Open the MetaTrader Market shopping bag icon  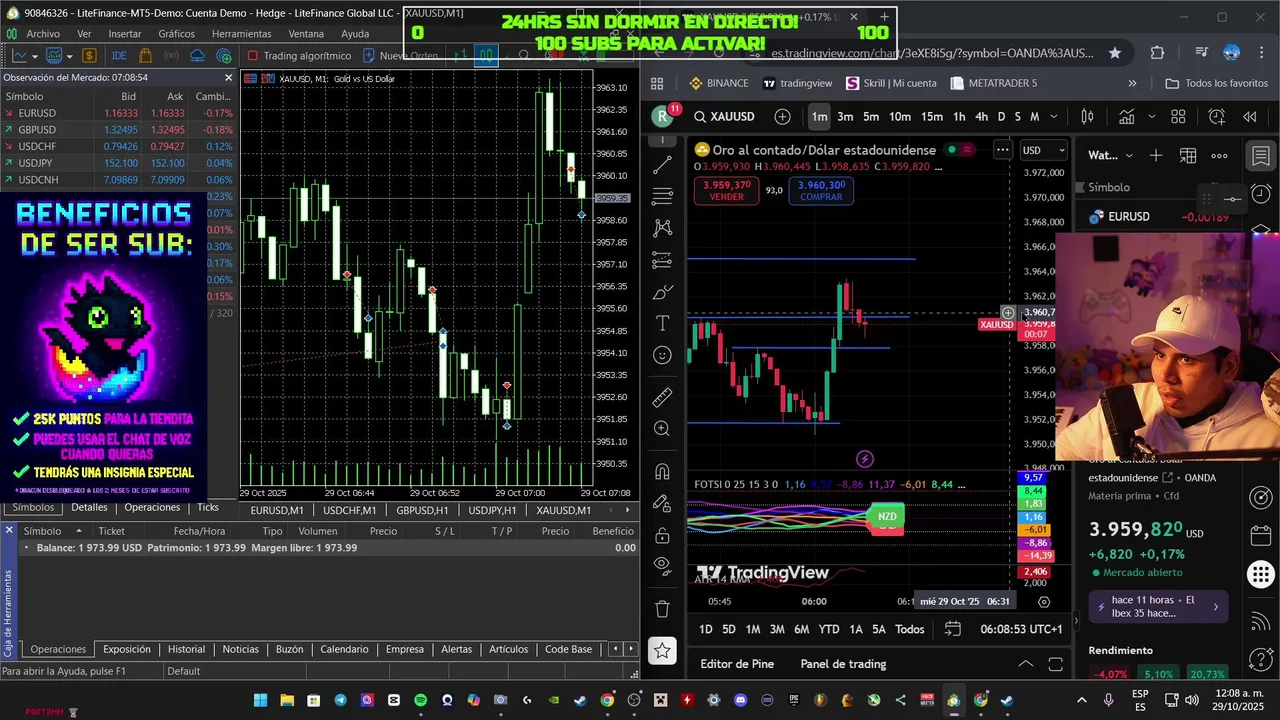[x=146, y=56]
